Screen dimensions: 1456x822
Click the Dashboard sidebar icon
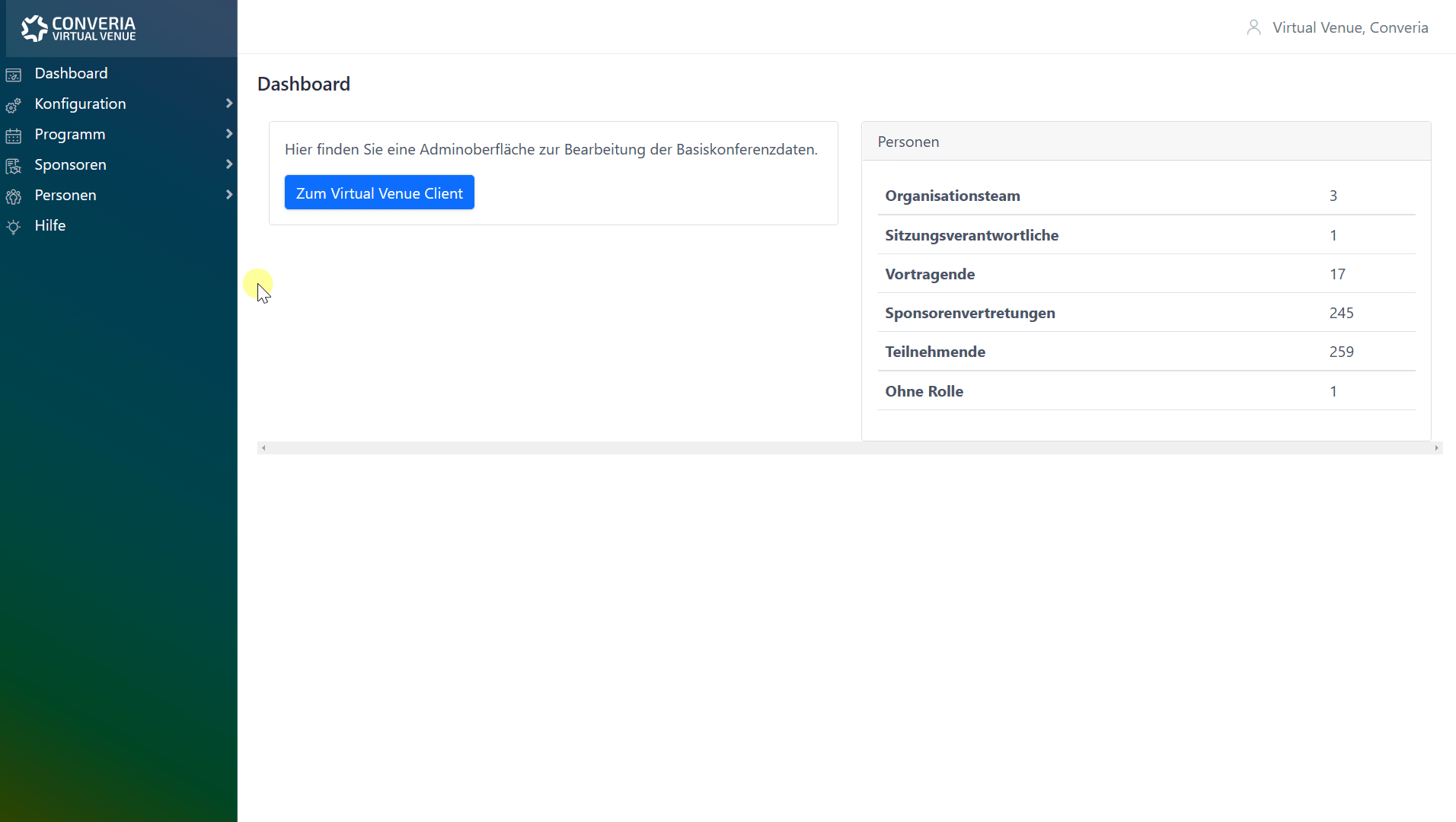pos(14,75)
